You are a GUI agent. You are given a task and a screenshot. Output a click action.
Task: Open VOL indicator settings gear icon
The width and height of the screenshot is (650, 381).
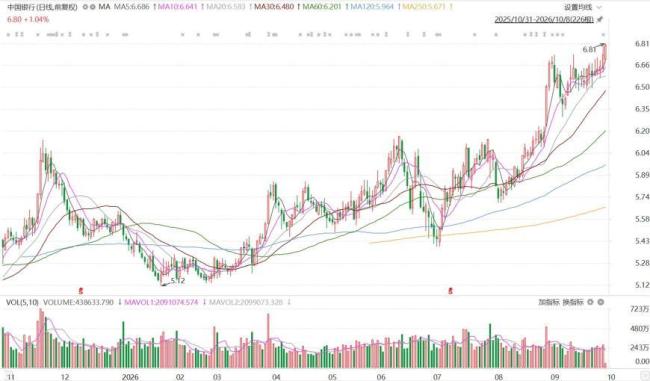[591, 302]
